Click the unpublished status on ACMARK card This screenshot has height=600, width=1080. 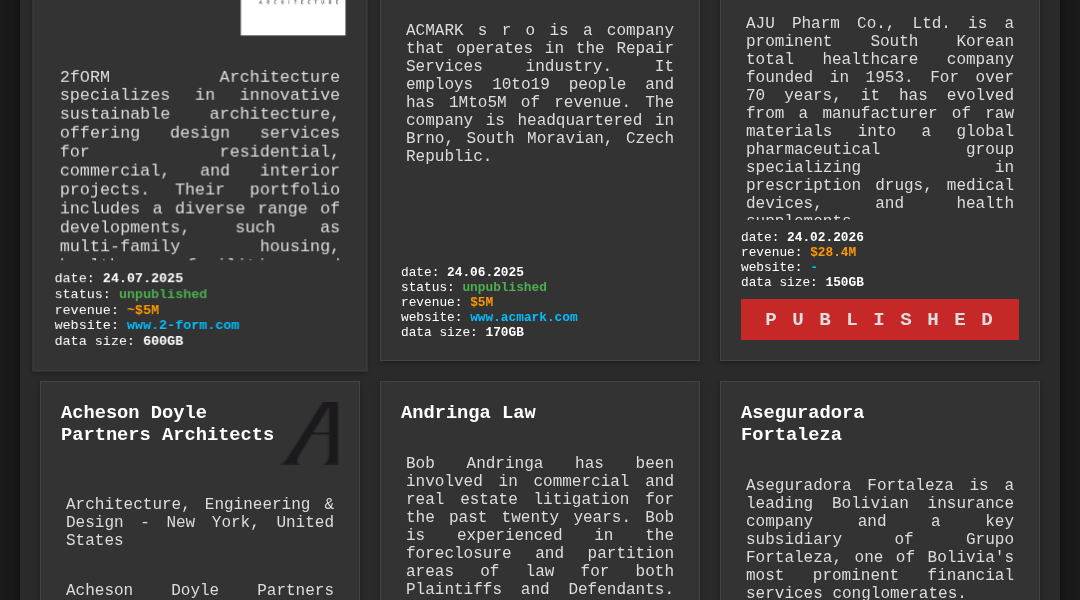point(504,287)
